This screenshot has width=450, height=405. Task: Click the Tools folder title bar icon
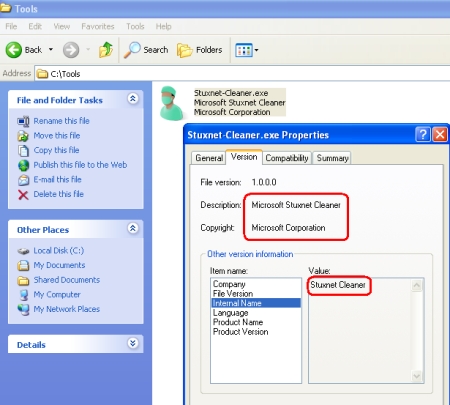coord(6,8)
